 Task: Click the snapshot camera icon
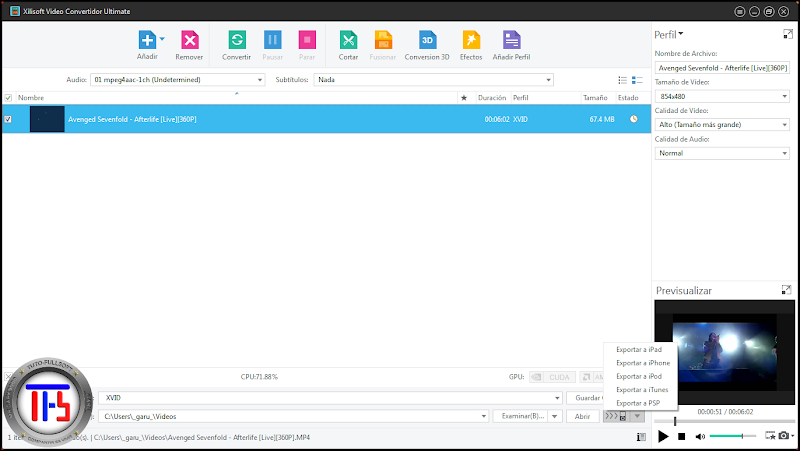tap(783, 436)
